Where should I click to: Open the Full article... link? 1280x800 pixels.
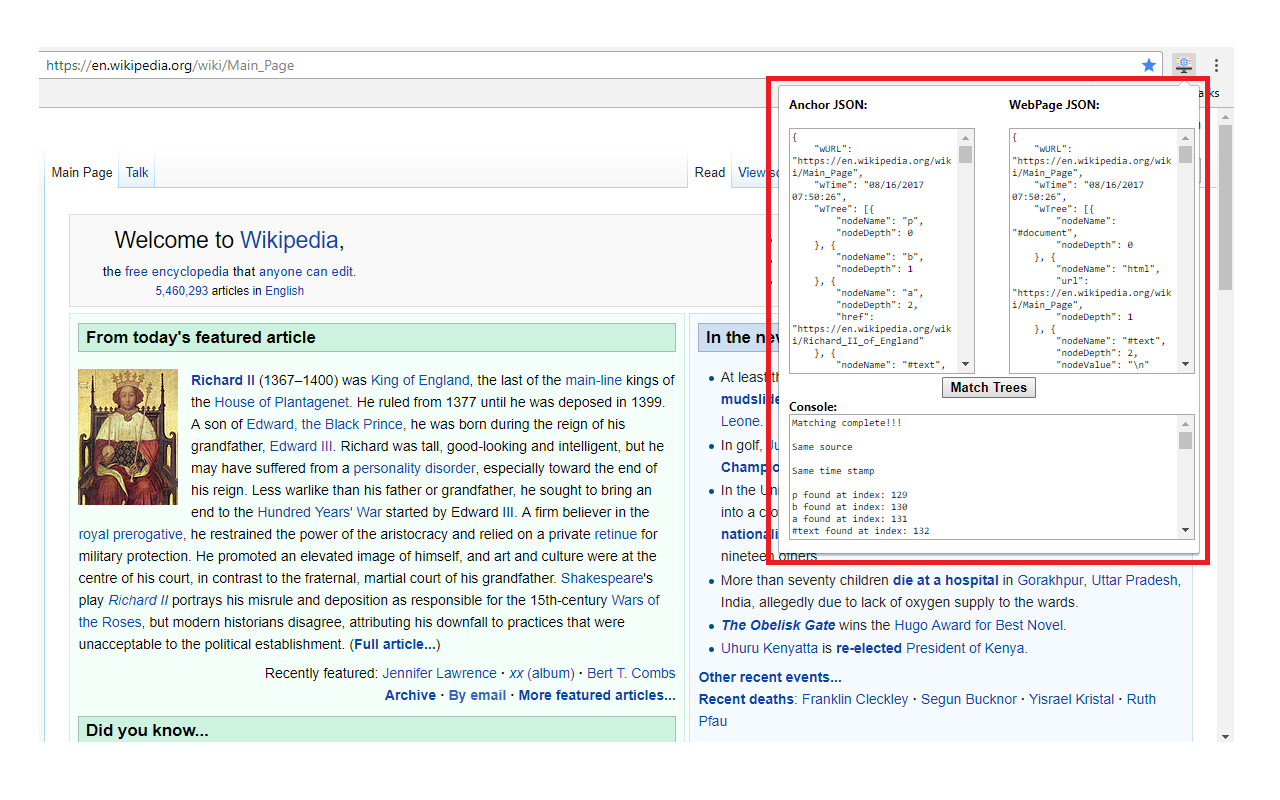pos(394,644)
